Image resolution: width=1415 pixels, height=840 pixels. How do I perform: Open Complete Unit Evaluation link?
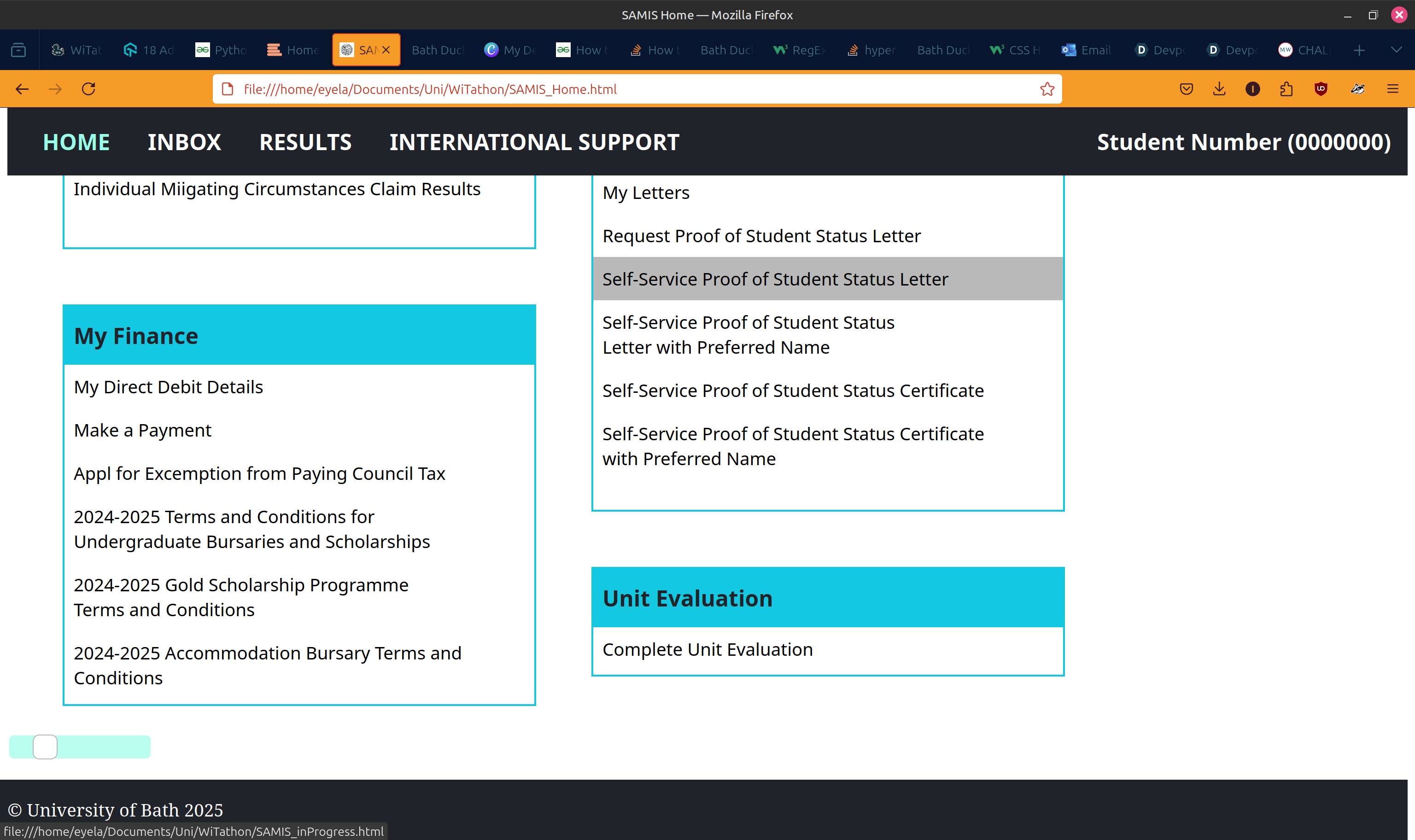coord(707,649)
